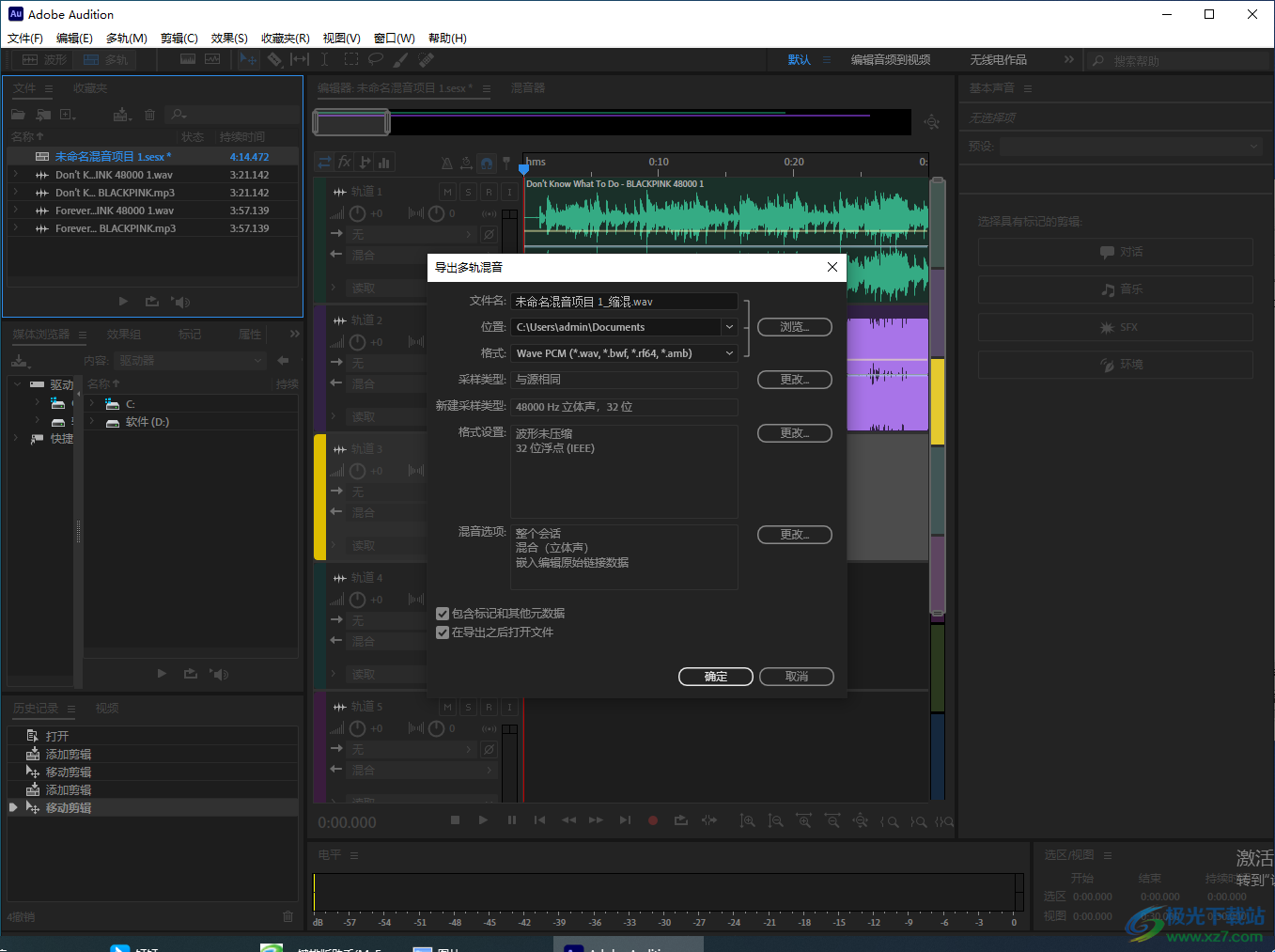Open the Multitrack (多轨) menu

click(x=127, y=39)
